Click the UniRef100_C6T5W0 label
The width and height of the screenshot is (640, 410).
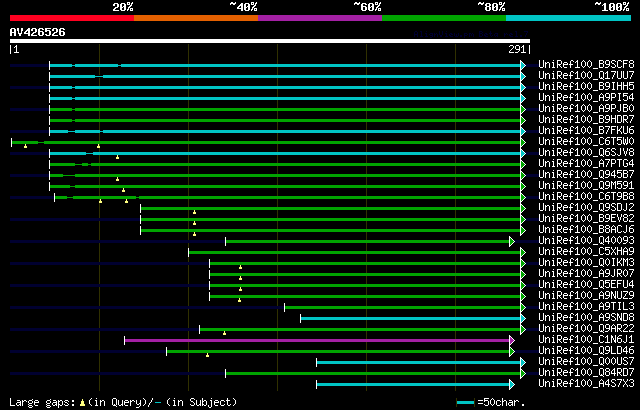click(x=586, y=142)
